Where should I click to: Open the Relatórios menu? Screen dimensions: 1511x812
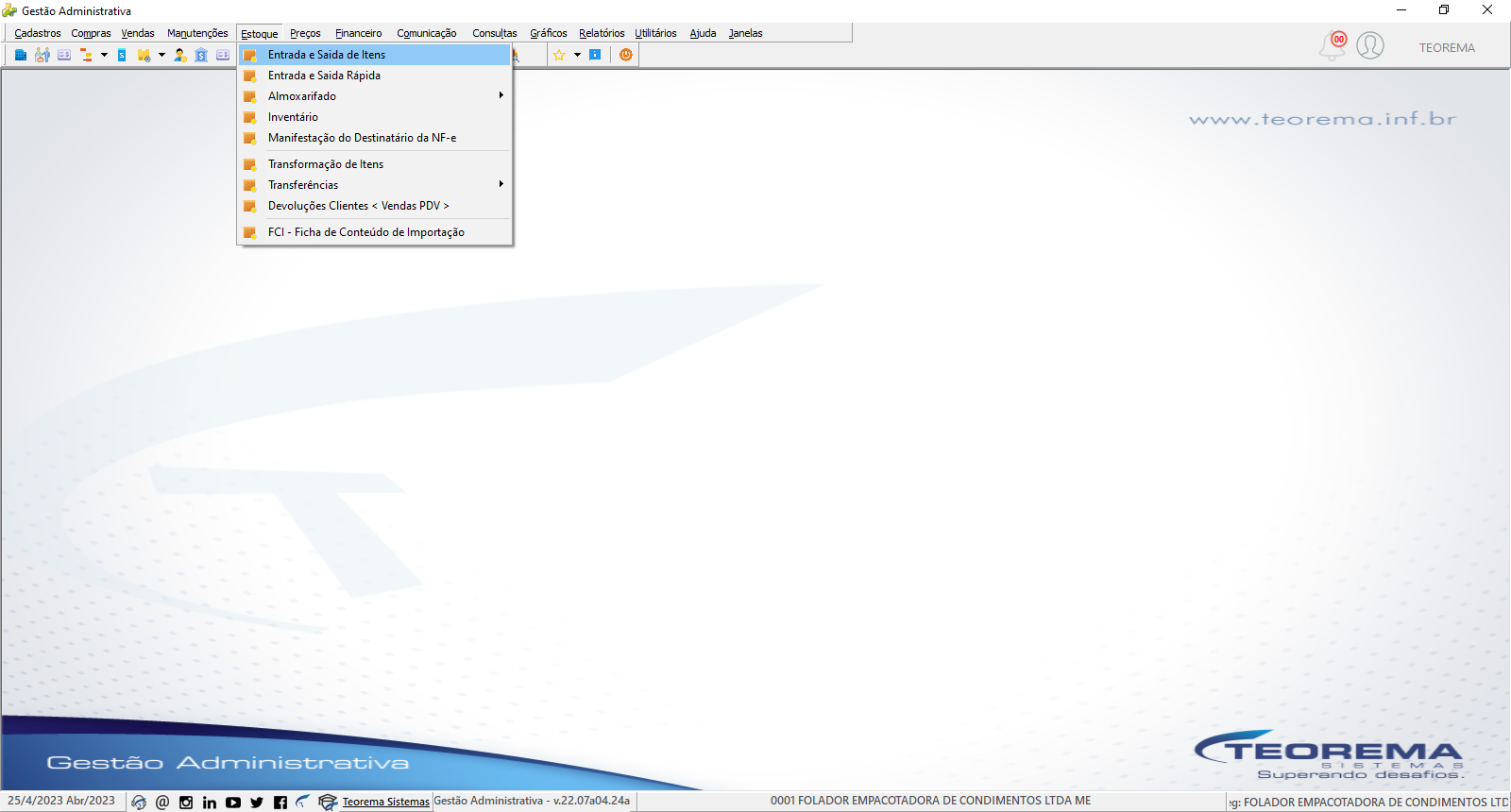[602, 33]
